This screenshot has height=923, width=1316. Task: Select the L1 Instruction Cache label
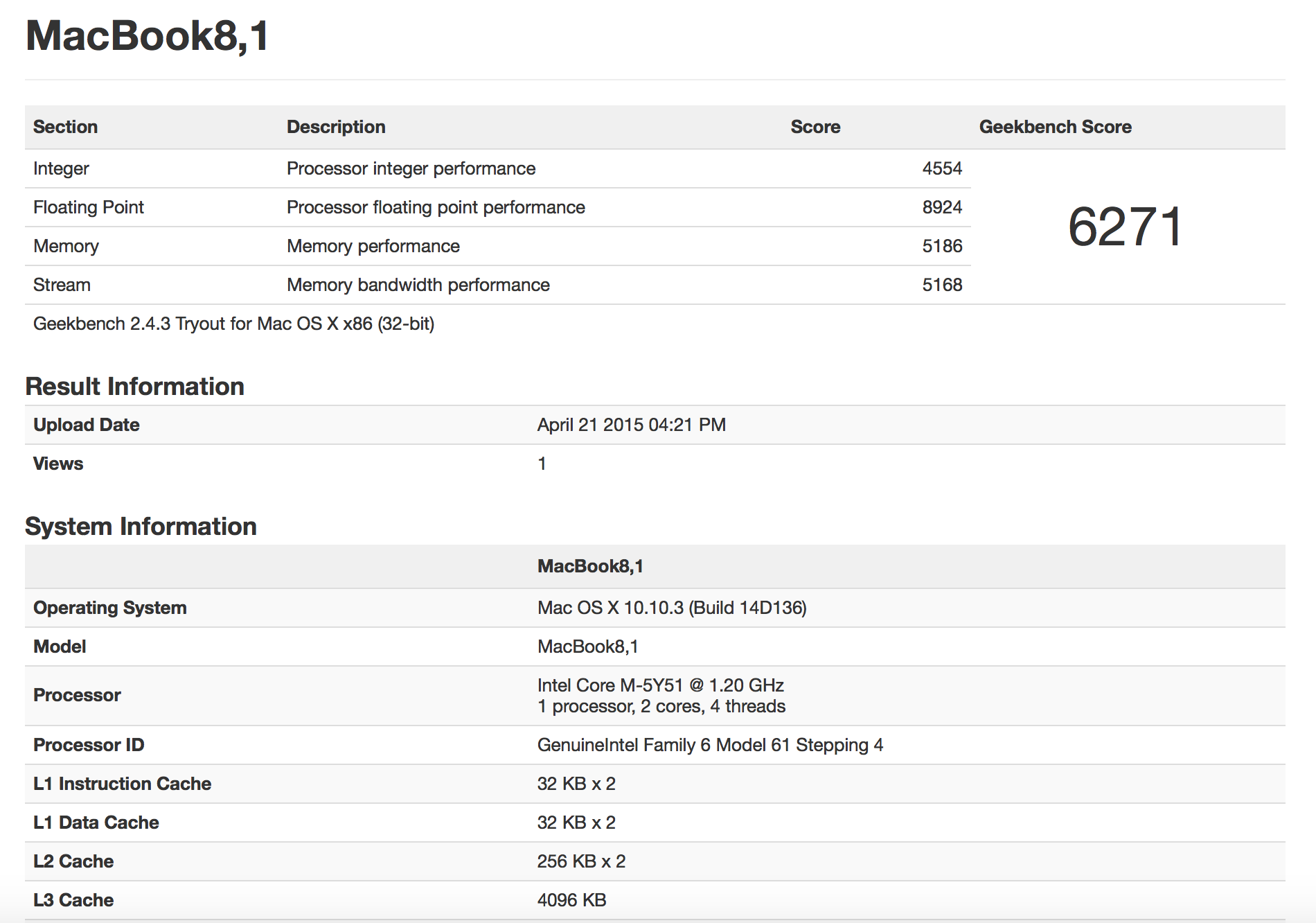[122, 784]
